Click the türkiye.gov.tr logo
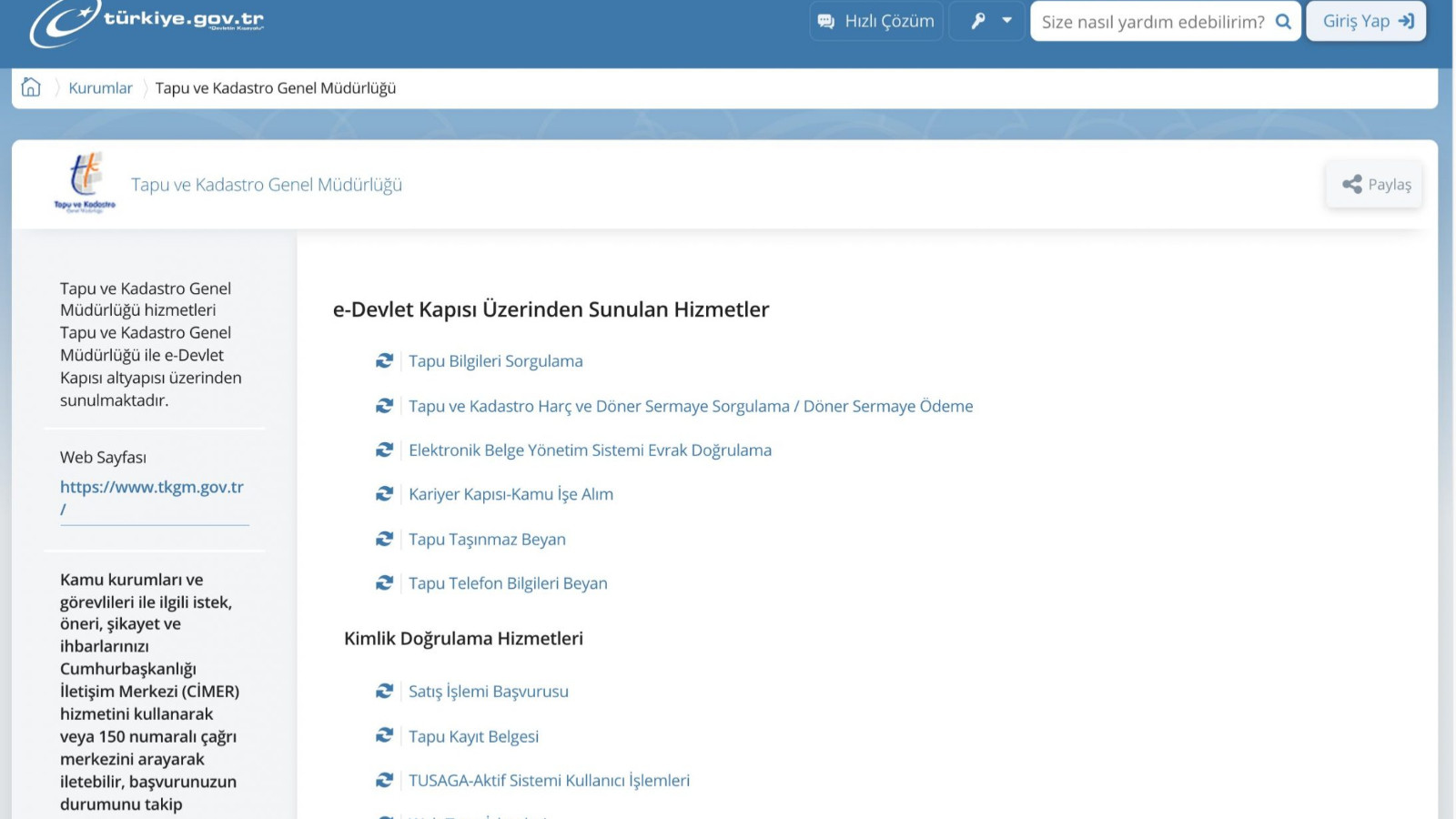 147,22
